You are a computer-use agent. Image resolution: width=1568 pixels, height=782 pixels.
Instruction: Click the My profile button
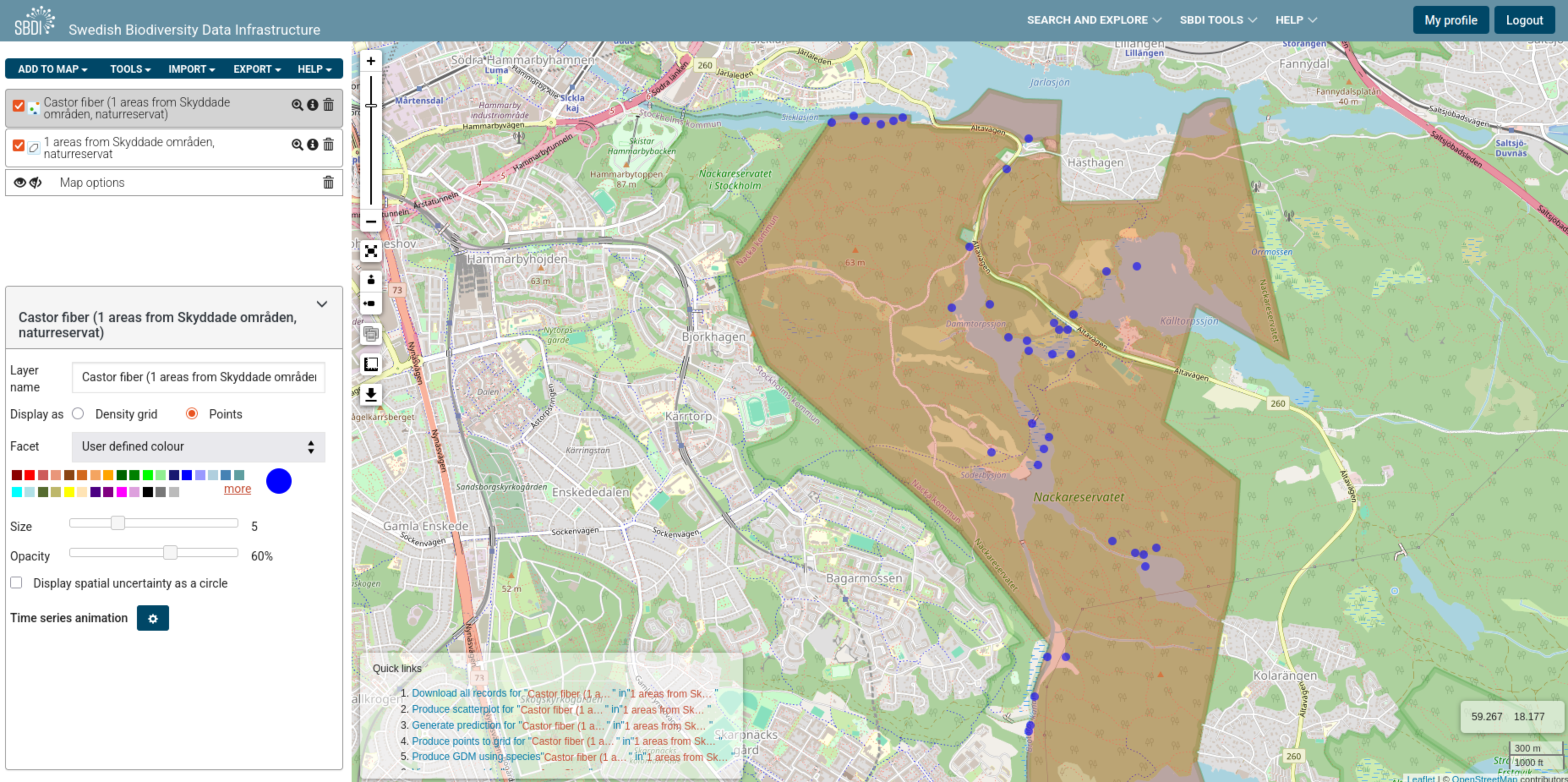click(1450, 20)
